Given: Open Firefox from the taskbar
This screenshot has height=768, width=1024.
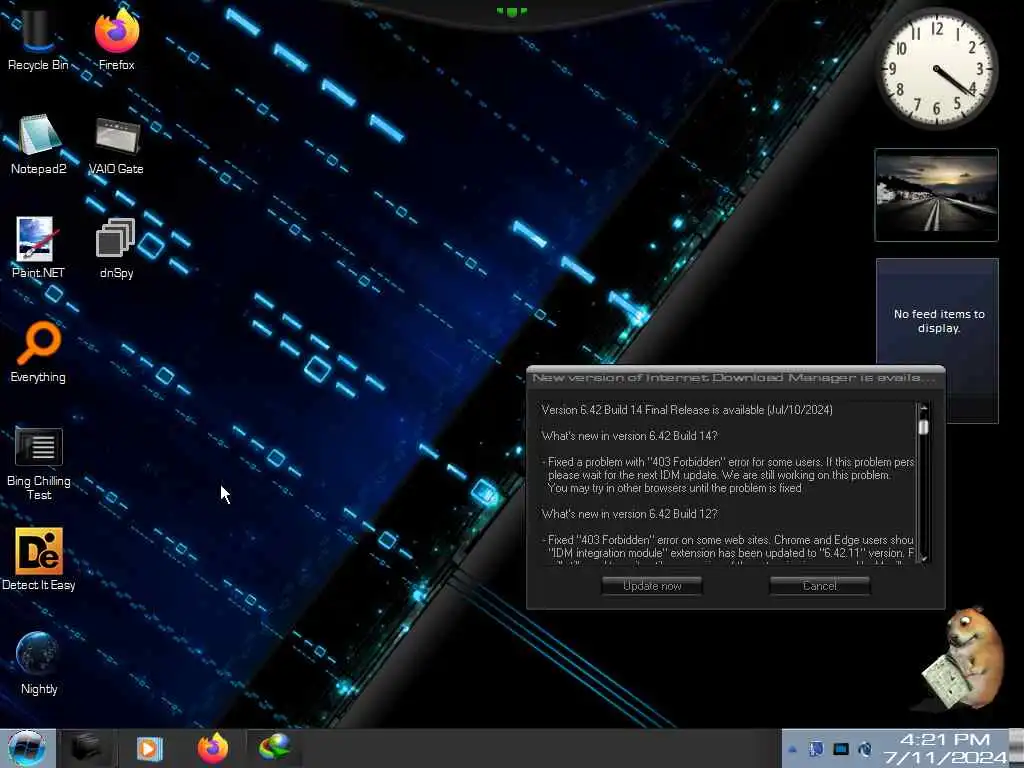Looking at the screenshot, I should coord(213,748).
